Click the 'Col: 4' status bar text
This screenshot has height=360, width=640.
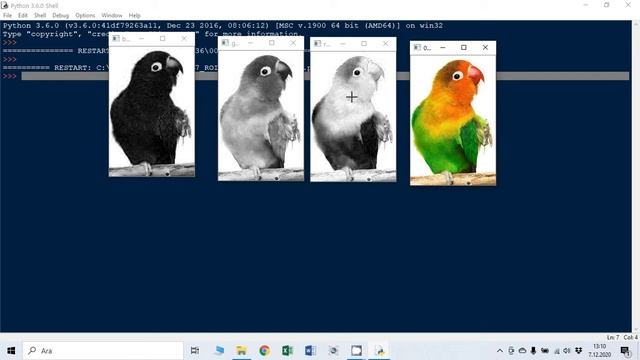click(630, 338)
